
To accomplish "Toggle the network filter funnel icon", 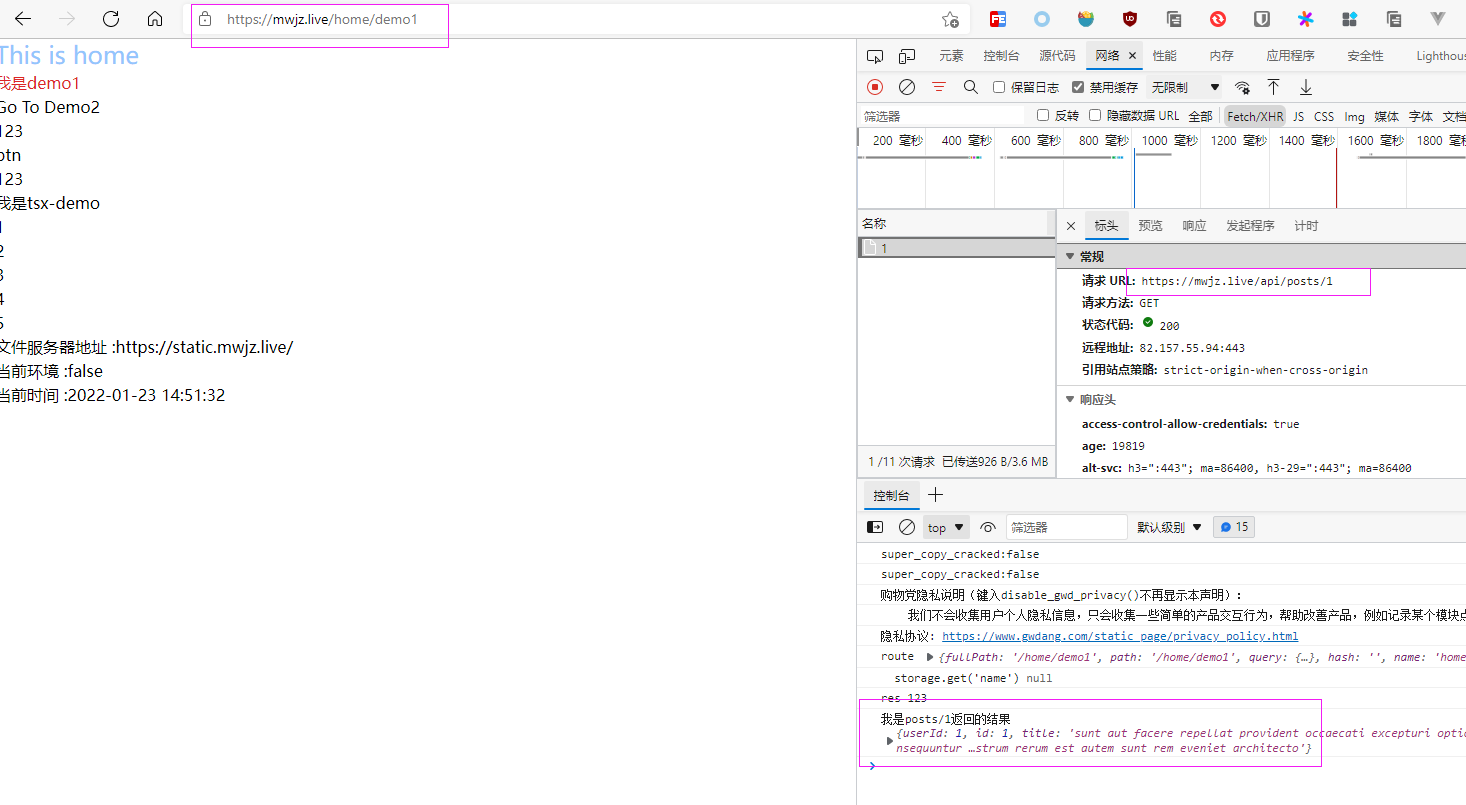I will click(x=939, y=87).
